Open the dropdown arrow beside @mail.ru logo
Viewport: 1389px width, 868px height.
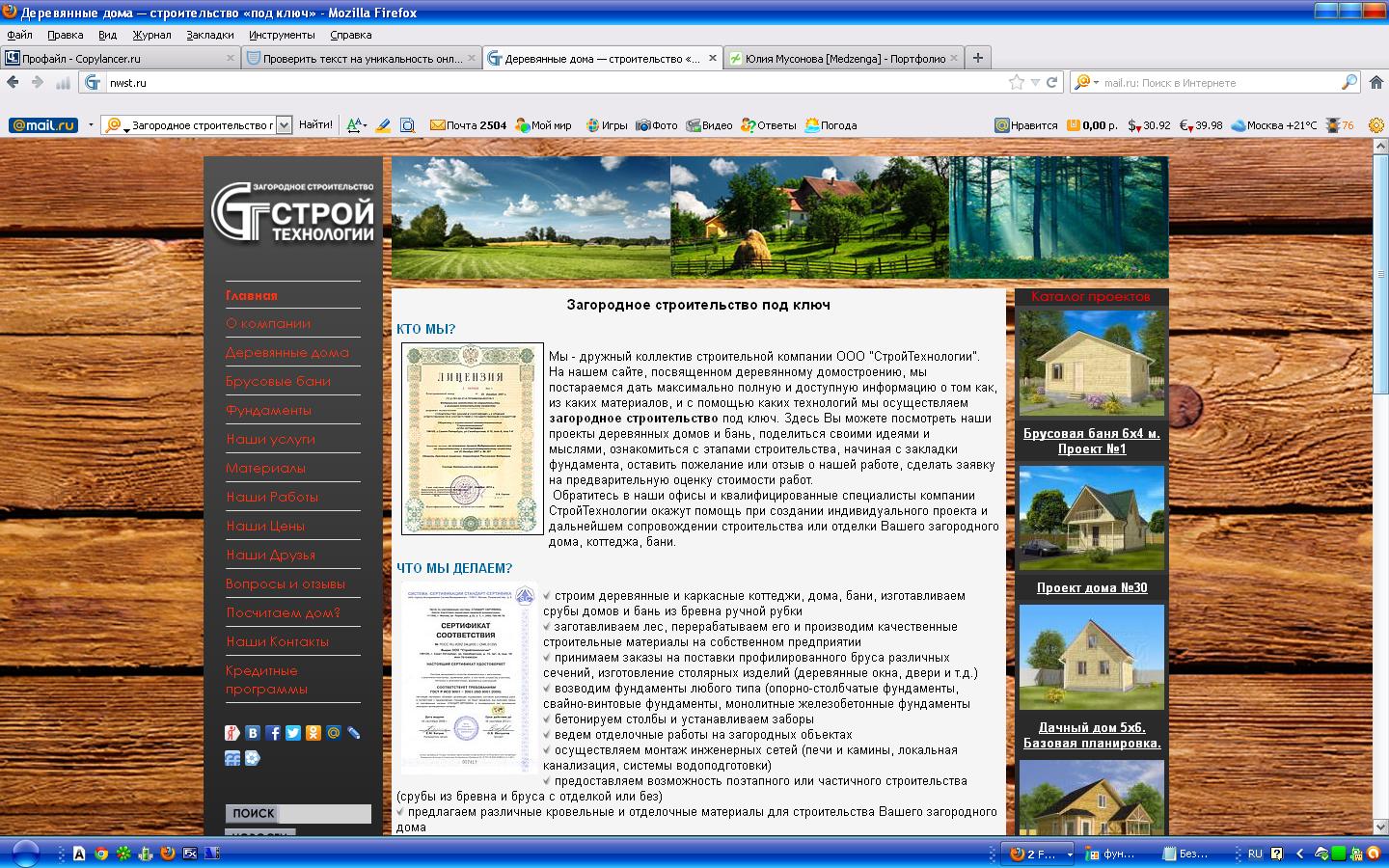(x=91, y=125)
